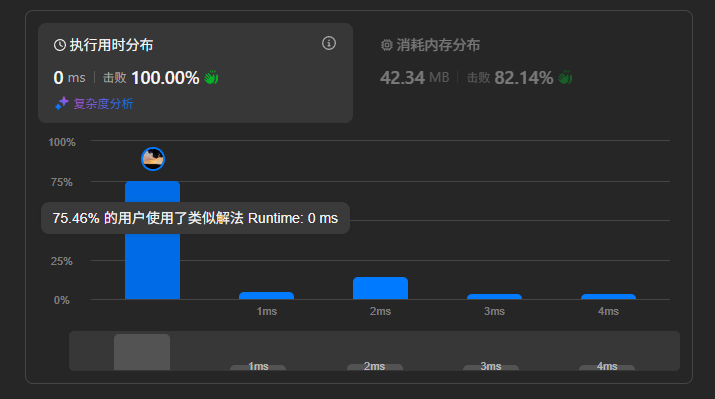Click the 4ms bar in the chart
715x399 pixels.
[x=608, y=297]
